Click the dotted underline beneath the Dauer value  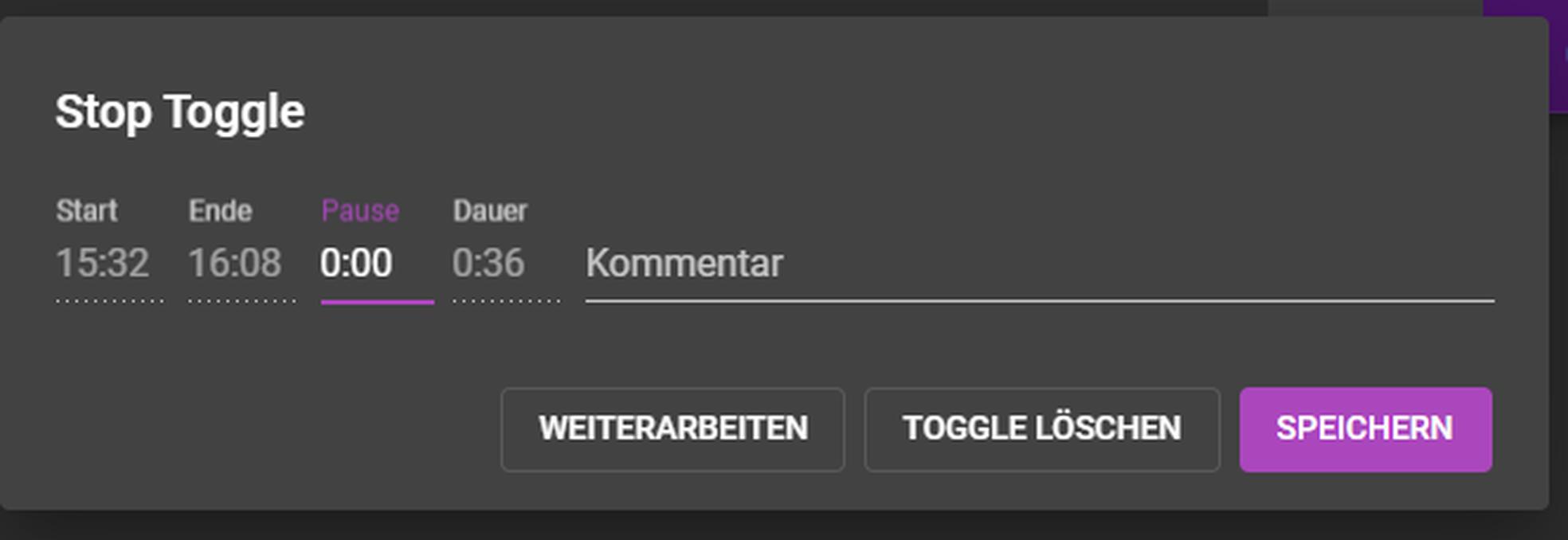point(506,301)
